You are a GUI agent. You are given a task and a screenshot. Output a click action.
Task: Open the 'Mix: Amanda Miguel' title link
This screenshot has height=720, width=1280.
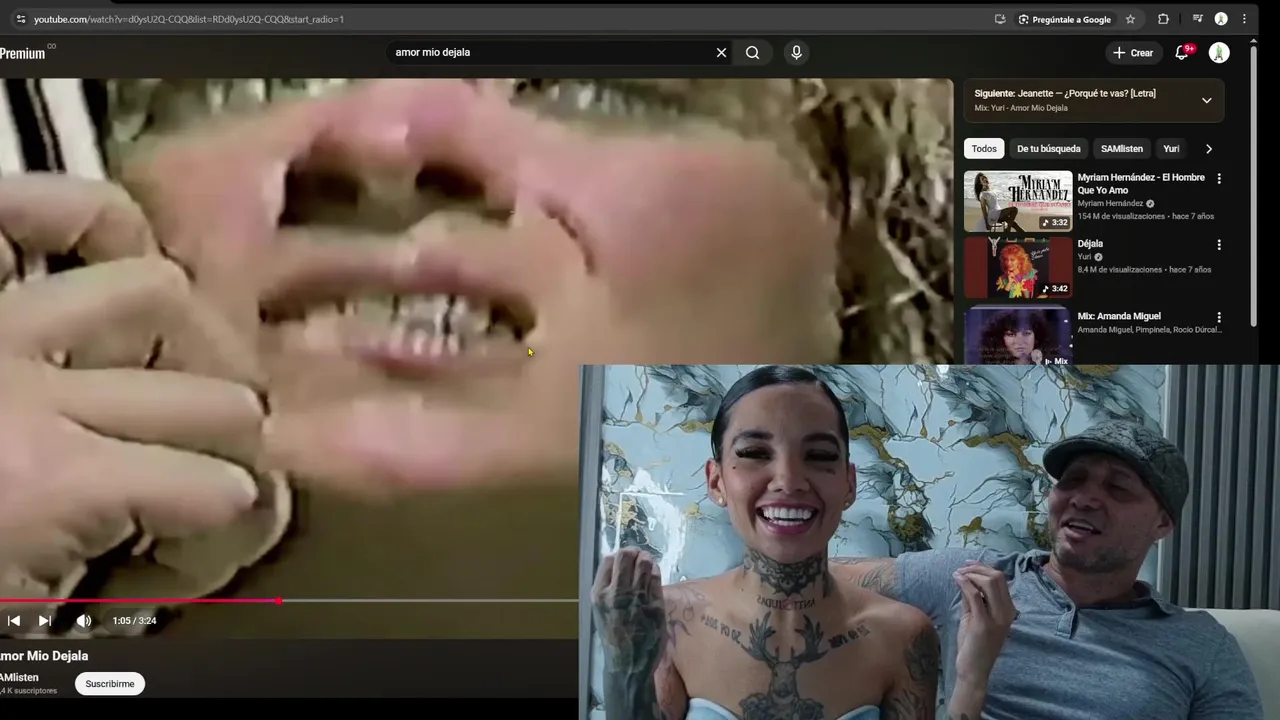coord(1119,317)
